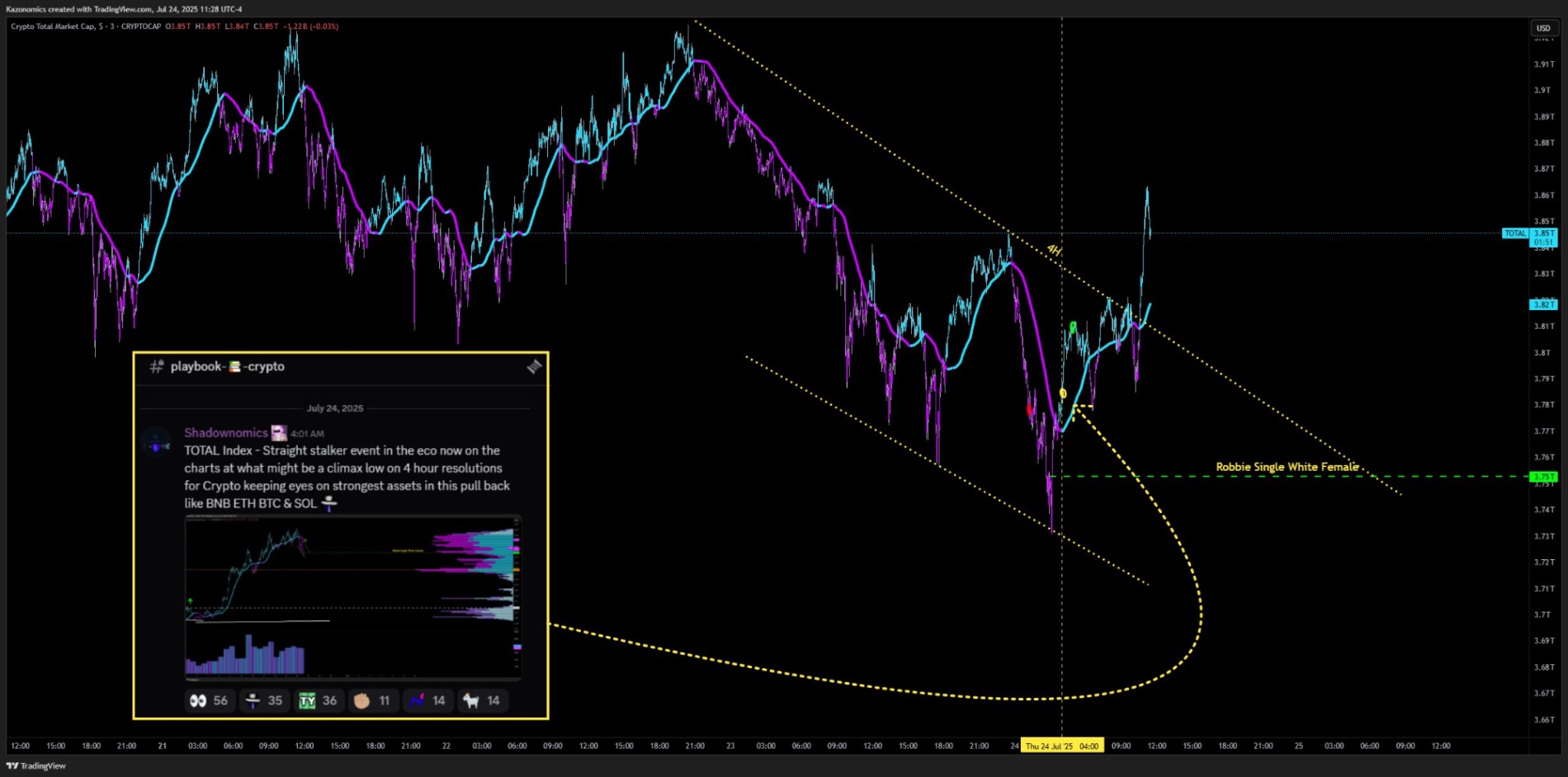This screenshot has width=1568, height=777.
Task: Click the threads icon in channel header
Action: point(534,366)
